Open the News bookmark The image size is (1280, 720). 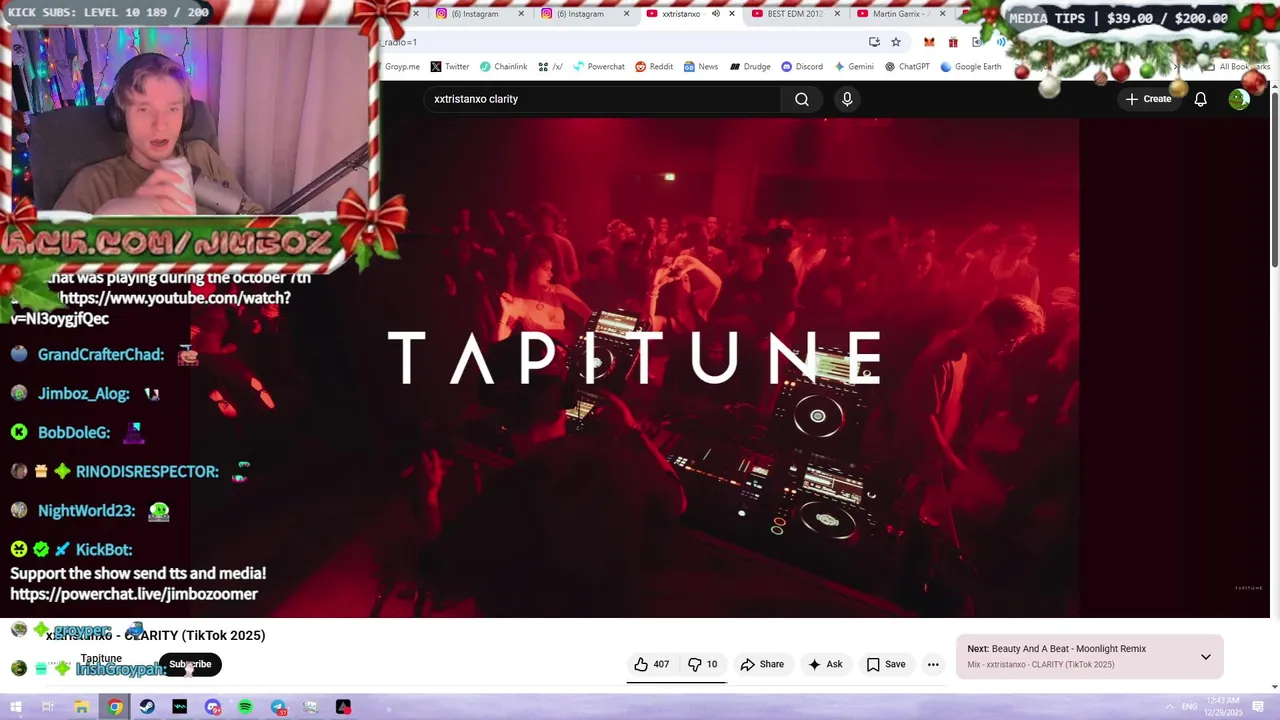coord(701,67)
